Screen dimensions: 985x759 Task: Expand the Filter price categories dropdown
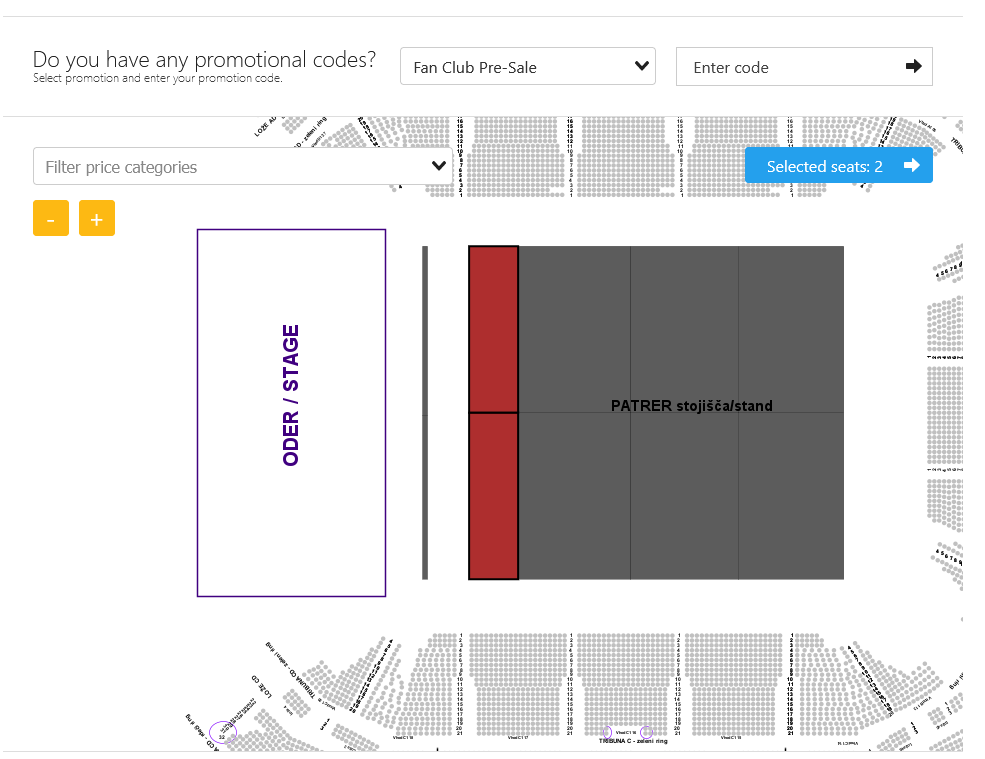[x=240, y=167]
